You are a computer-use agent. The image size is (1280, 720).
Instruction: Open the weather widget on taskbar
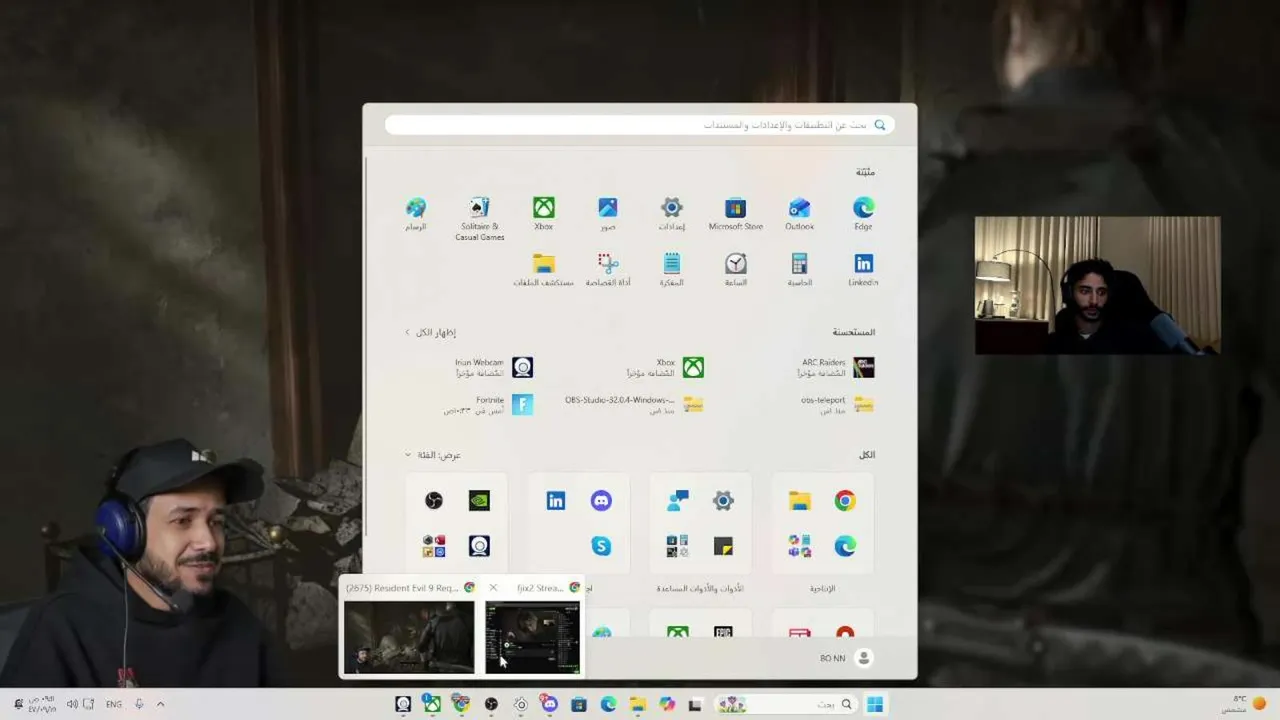coord(1246,704)
